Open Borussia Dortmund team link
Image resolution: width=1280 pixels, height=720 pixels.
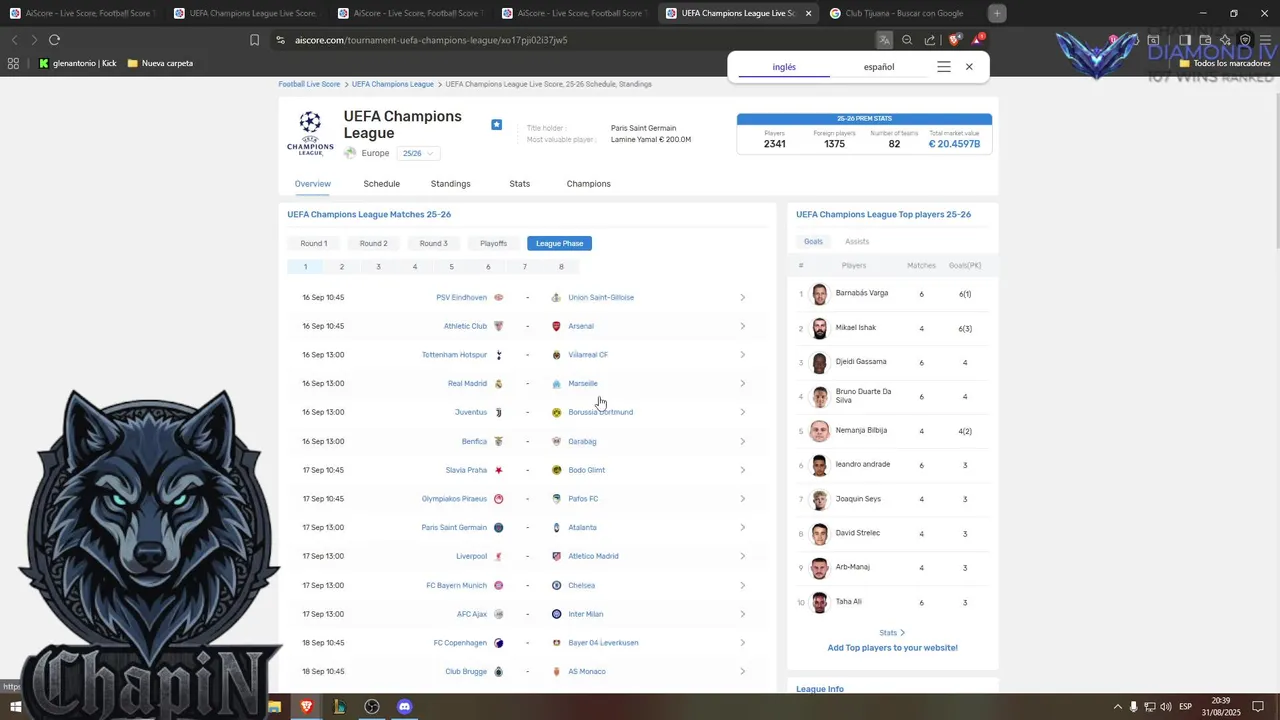[600, 412]
